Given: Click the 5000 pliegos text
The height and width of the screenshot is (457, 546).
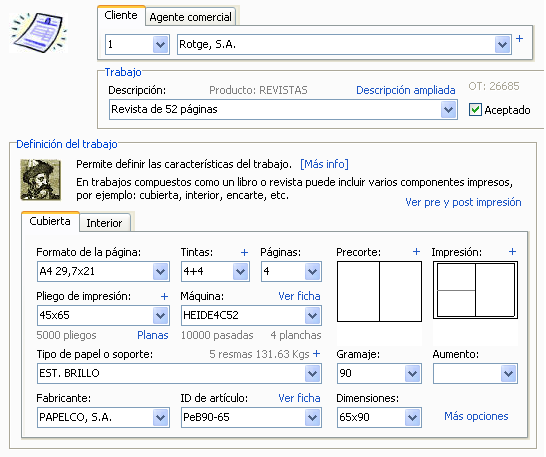Looking at the screenshot, I should point(66,335).
